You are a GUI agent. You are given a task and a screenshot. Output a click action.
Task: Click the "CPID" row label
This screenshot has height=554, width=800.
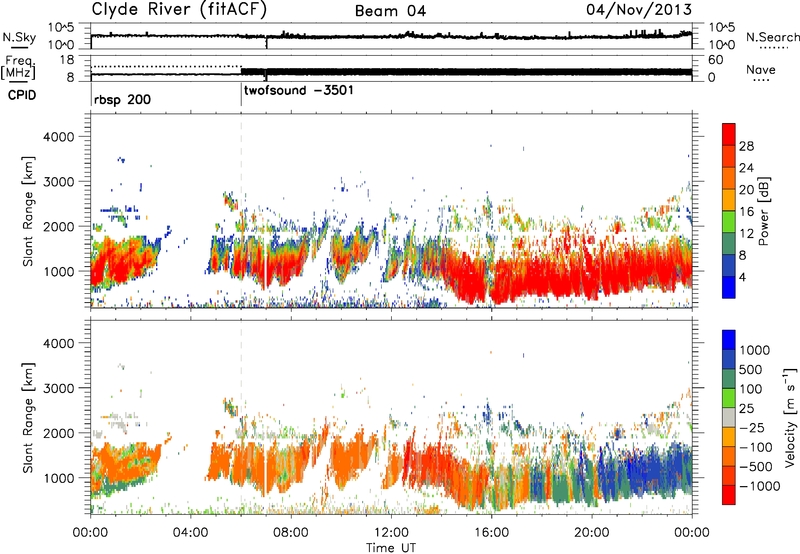tap(22, 95)
